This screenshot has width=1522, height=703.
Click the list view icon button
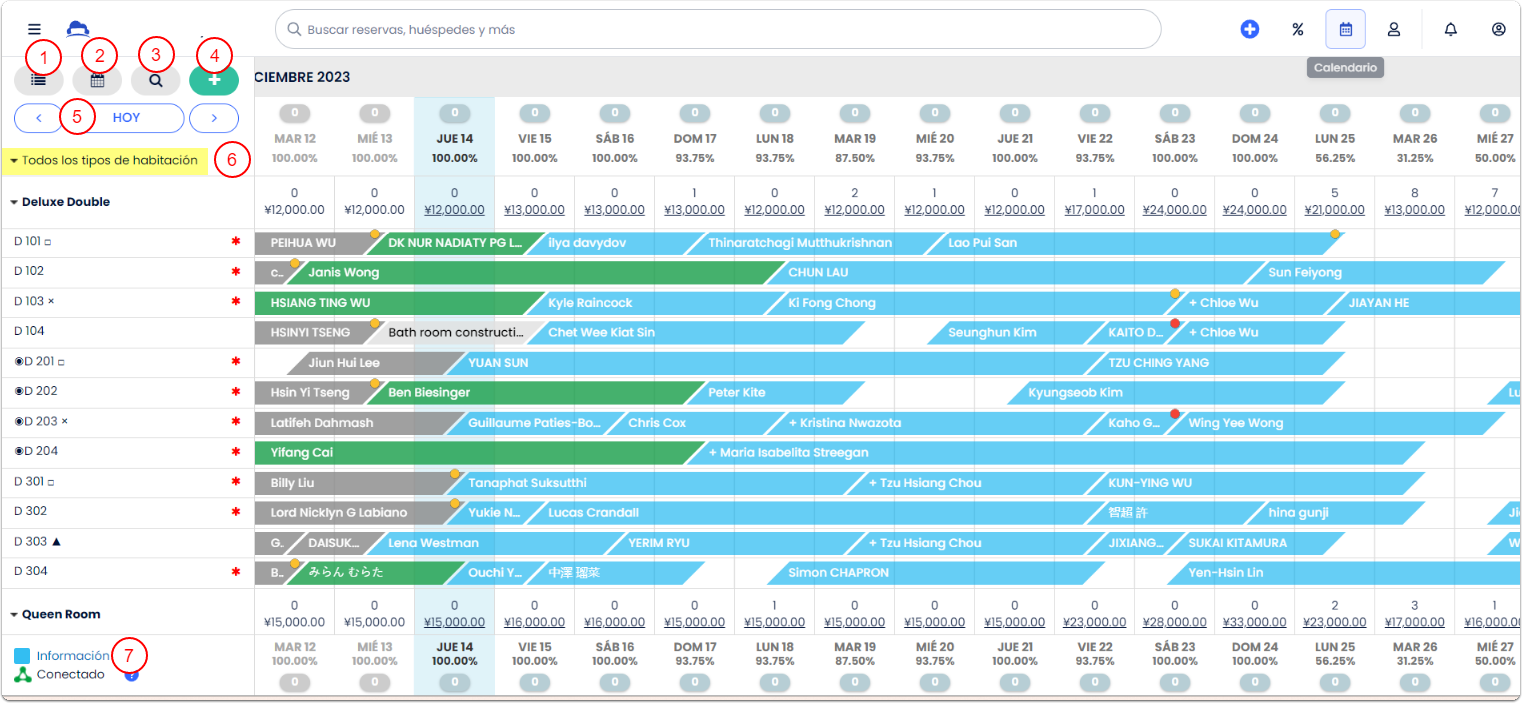coord(39,81)
